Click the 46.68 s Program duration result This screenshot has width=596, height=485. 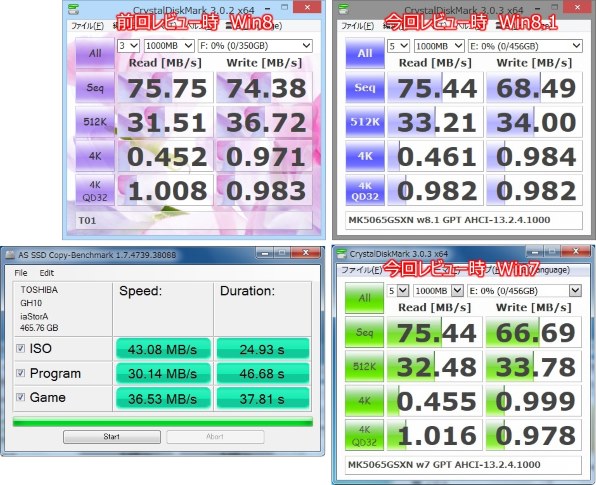tap(263, 374)
